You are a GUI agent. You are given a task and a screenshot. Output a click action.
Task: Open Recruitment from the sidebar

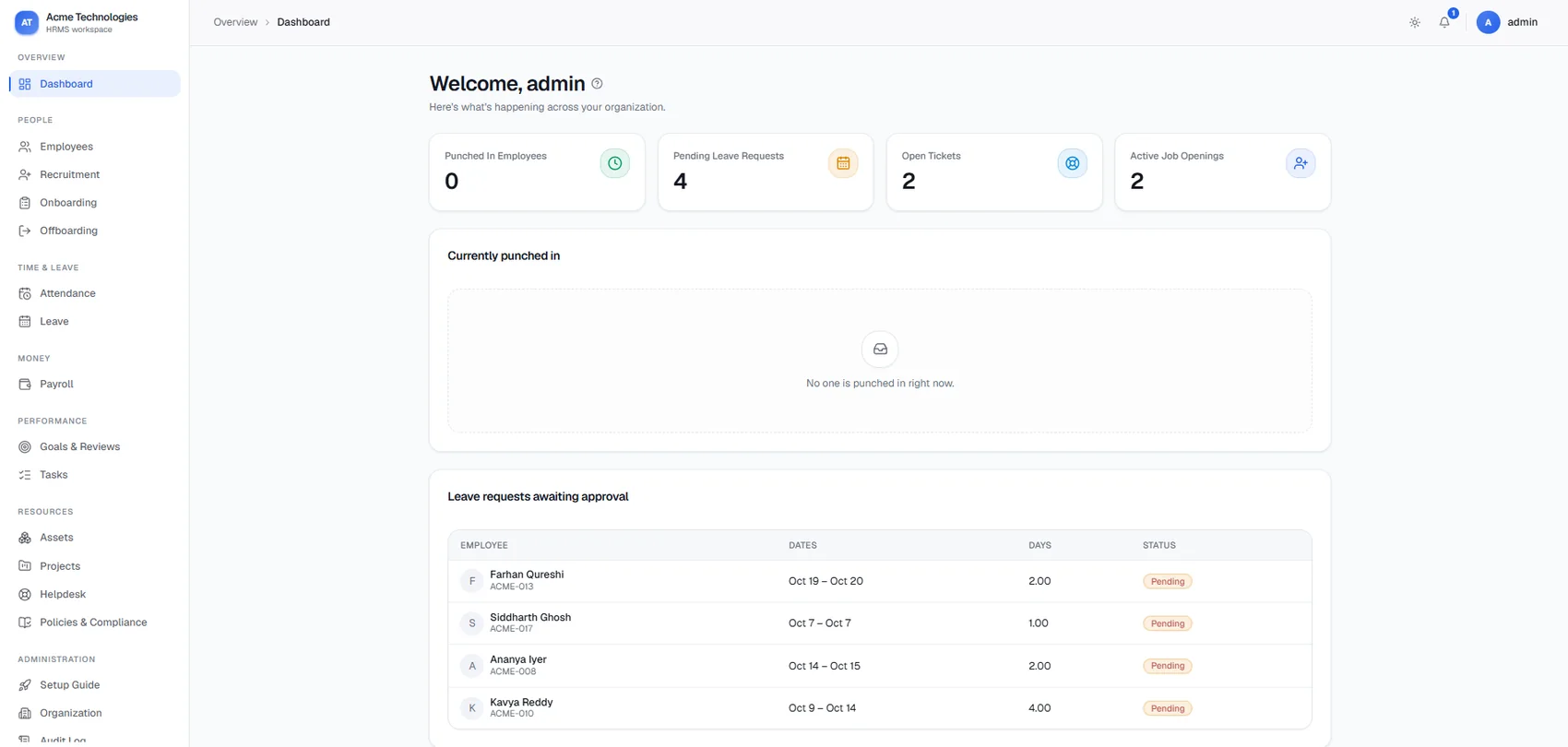click(x=95, y=174)
